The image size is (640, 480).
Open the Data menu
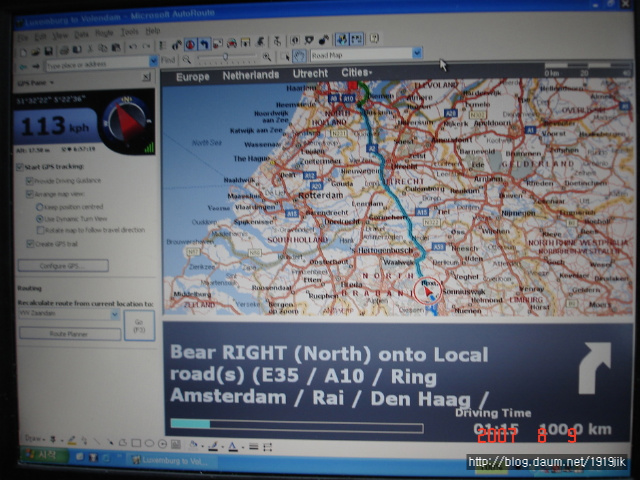[81, 35]
